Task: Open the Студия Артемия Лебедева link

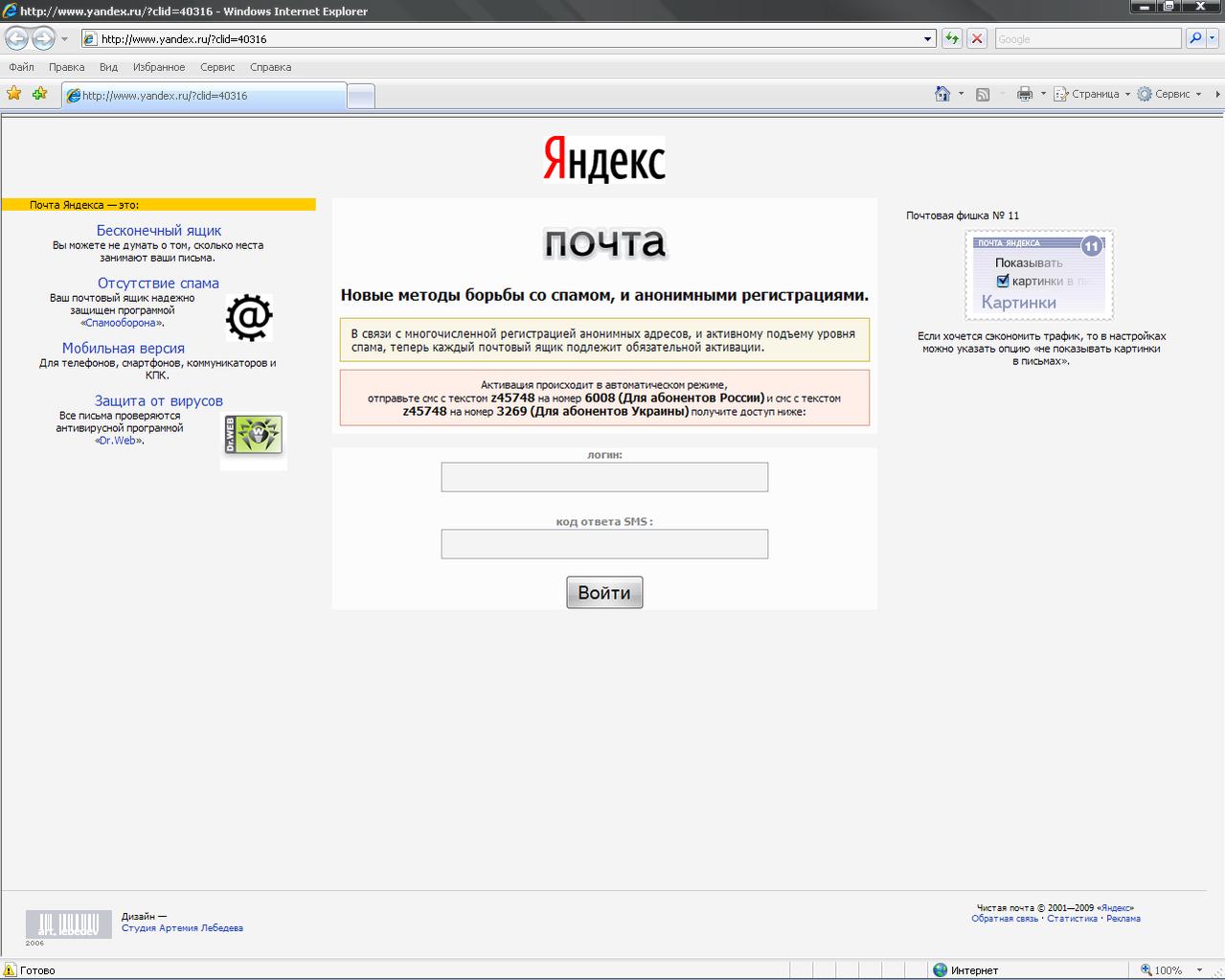Action: coord(182,928)
